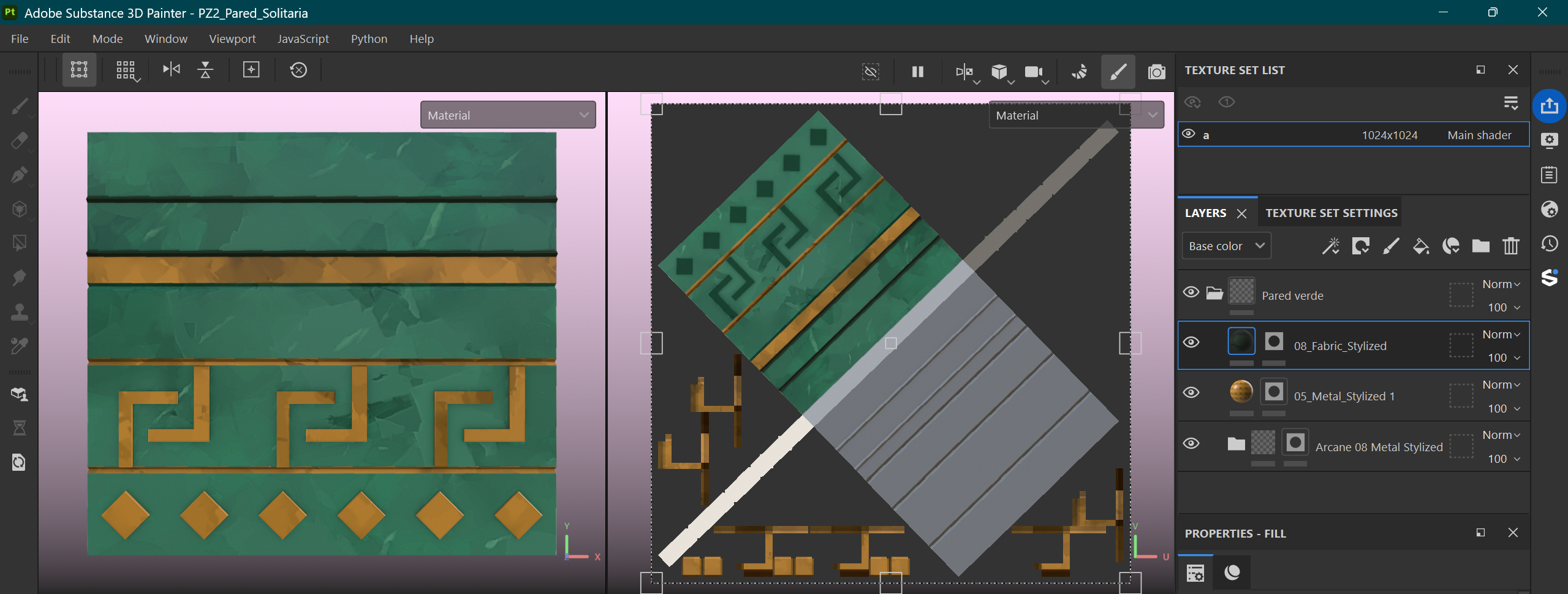Open blend mode dropdown for 08_Fabric_Stylized
The image size is (1568, 594).
pyautogui.click(x=1501, y=335)
